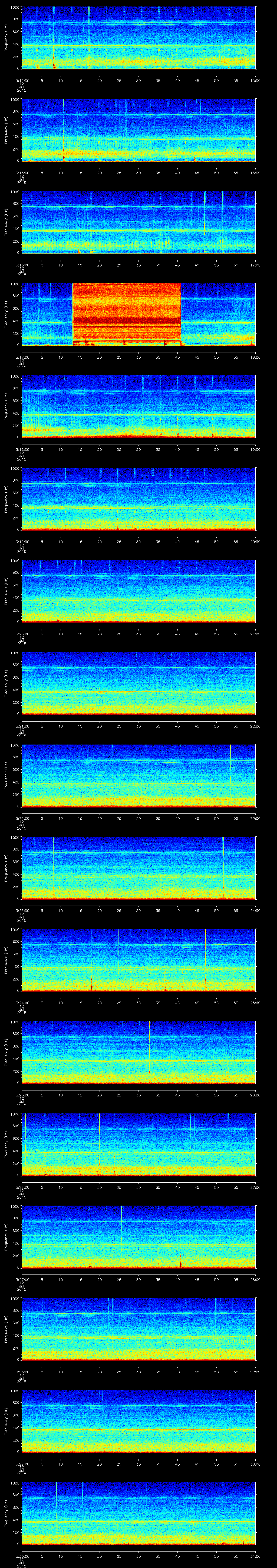
Task: Click the "3:27:00" start time label
Action: pos(22,1279)
